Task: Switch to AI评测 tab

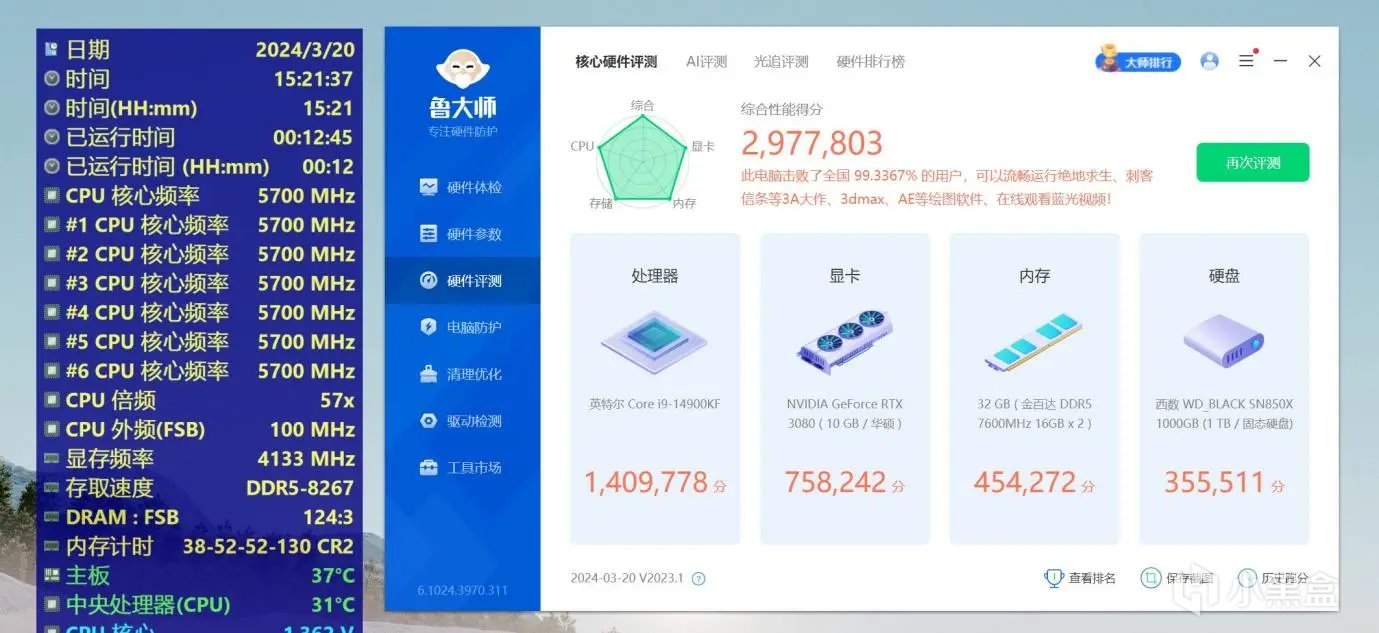Action: [x=706, y=62]
